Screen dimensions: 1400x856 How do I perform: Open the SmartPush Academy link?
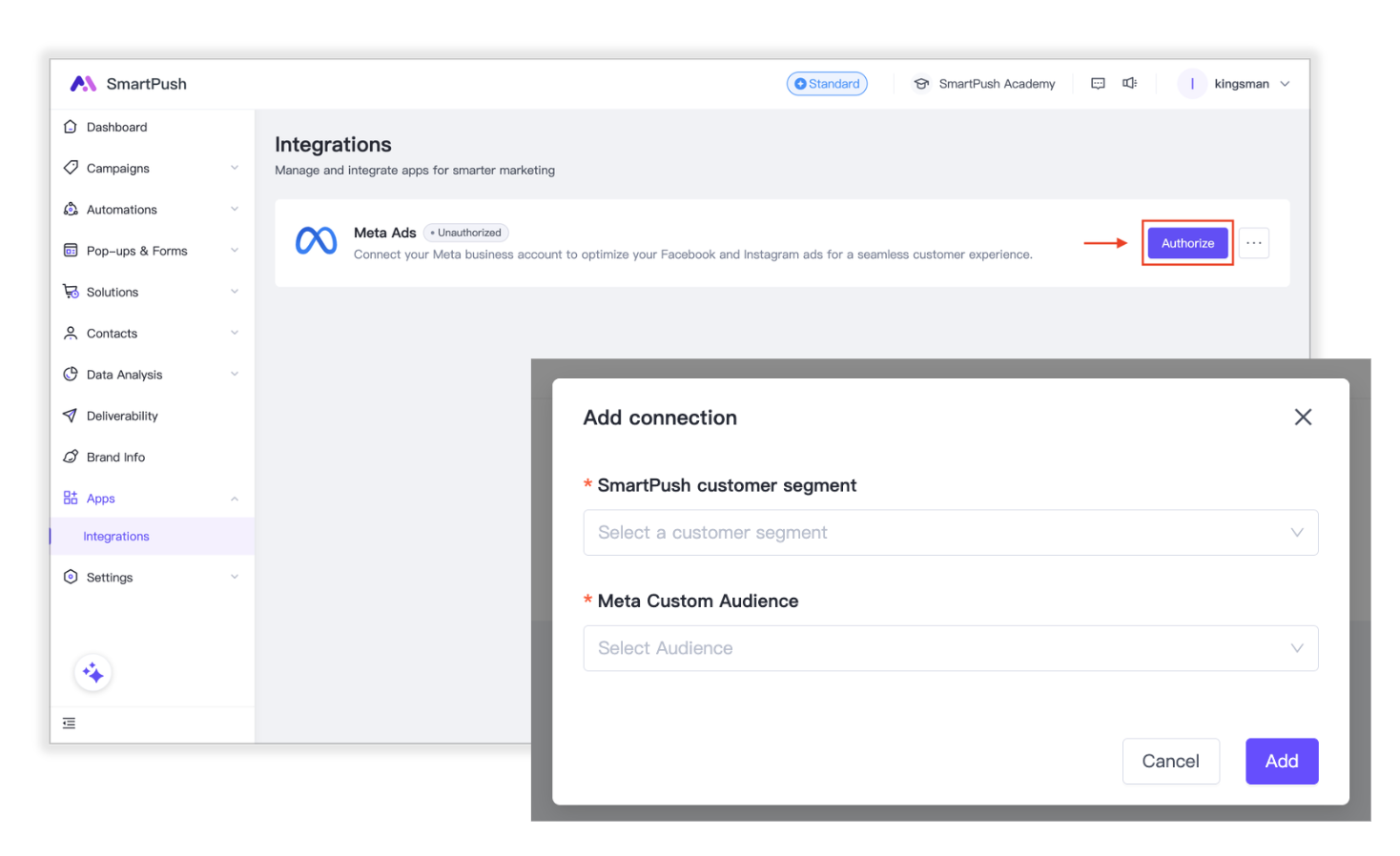point(997,84)
